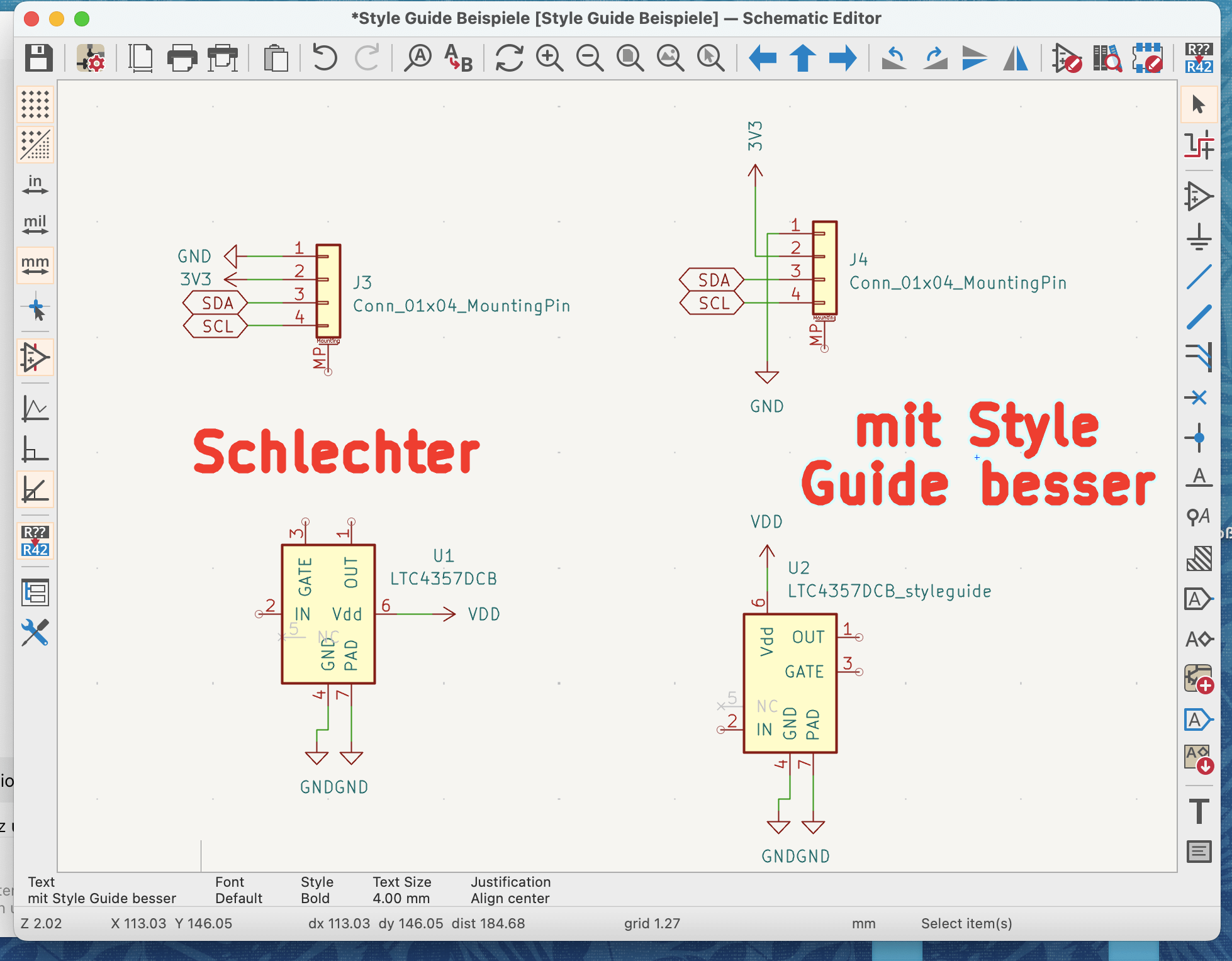The width and height of the screenshot is (1232, 961).
Task: Switch units to mils
Action: (x=35, y=225)
